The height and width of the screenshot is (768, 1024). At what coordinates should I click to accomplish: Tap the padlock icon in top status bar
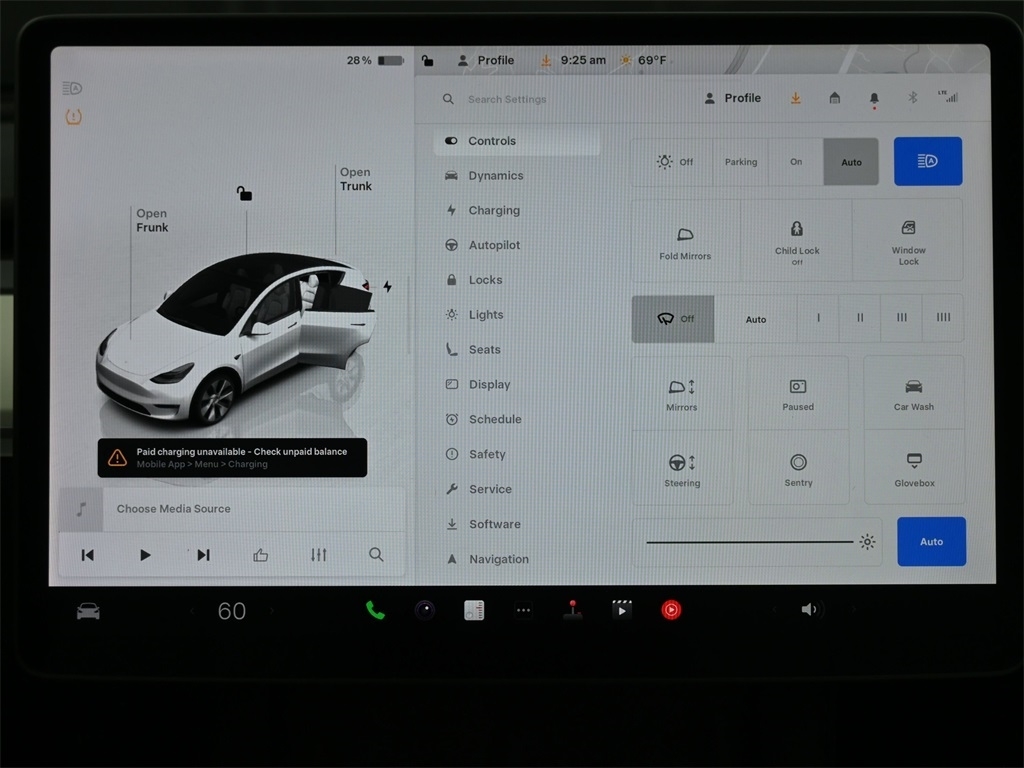point(427,60)
